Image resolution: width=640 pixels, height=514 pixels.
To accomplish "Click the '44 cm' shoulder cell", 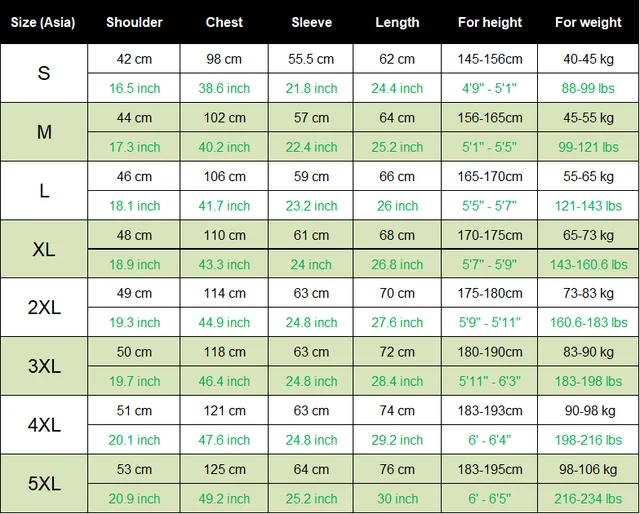I will tap(134, 118).
